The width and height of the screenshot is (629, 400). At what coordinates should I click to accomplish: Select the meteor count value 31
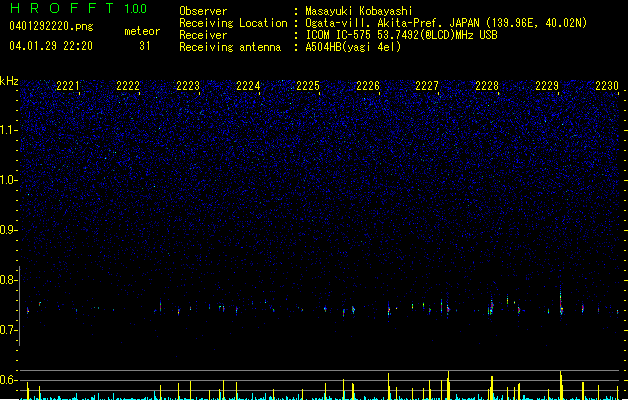145,46
